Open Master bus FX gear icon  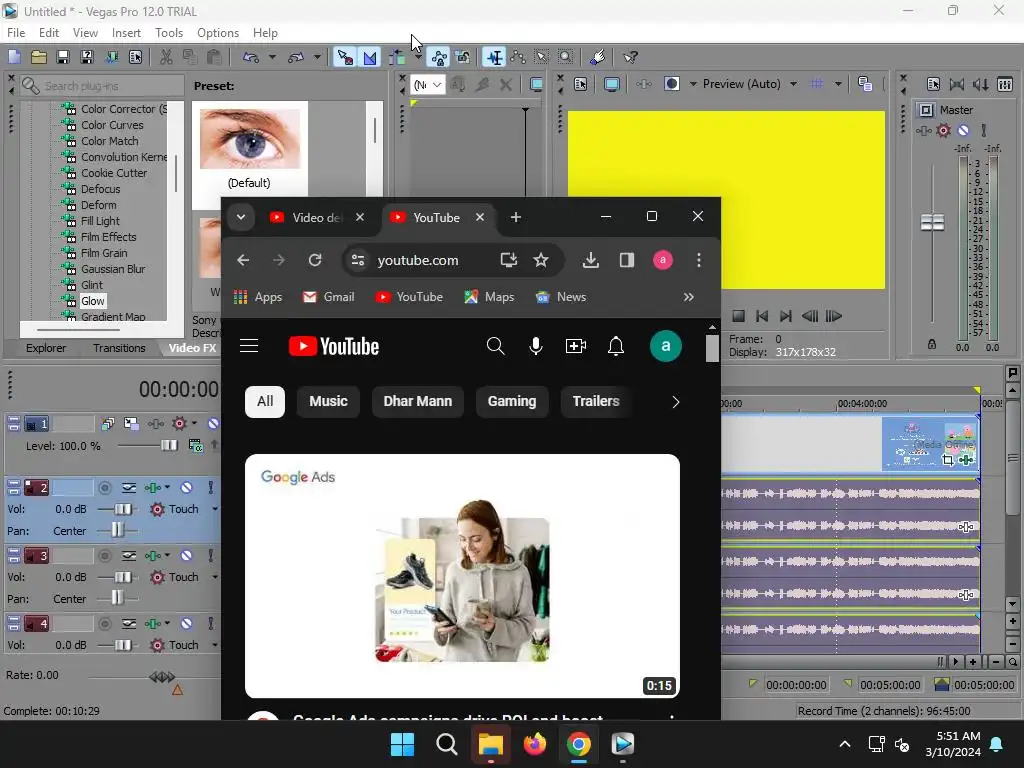click(x=943, y=131)
